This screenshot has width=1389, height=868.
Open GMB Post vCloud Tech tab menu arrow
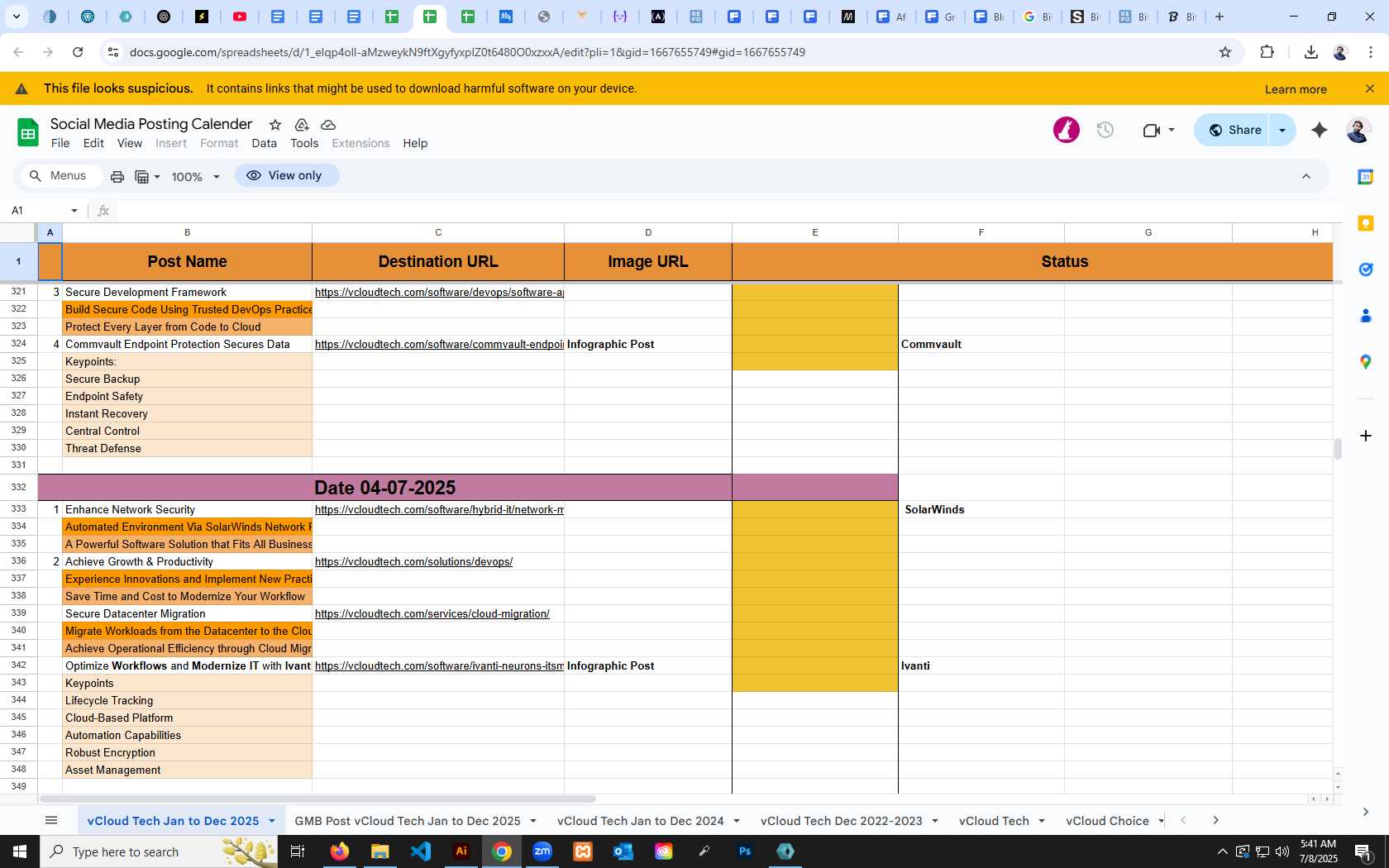point(533,821)
